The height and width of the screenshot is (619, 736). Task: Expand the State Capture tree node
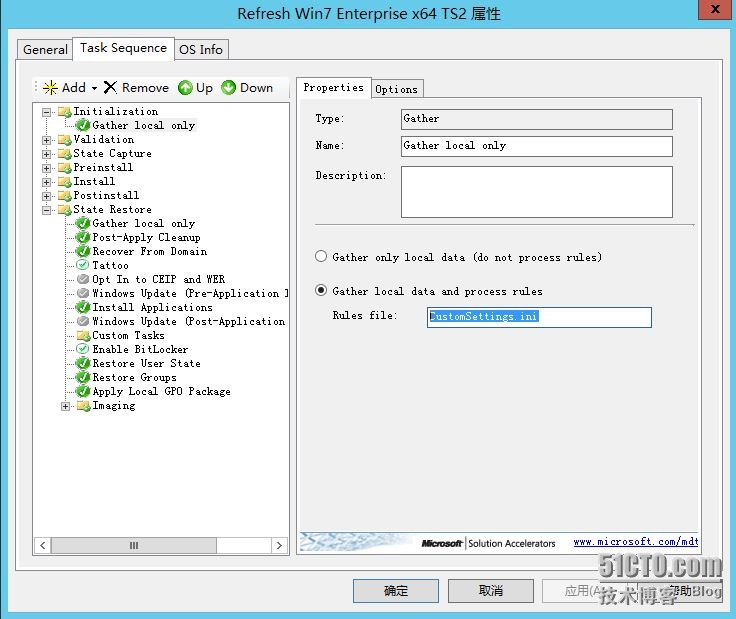tap(46, 154)
